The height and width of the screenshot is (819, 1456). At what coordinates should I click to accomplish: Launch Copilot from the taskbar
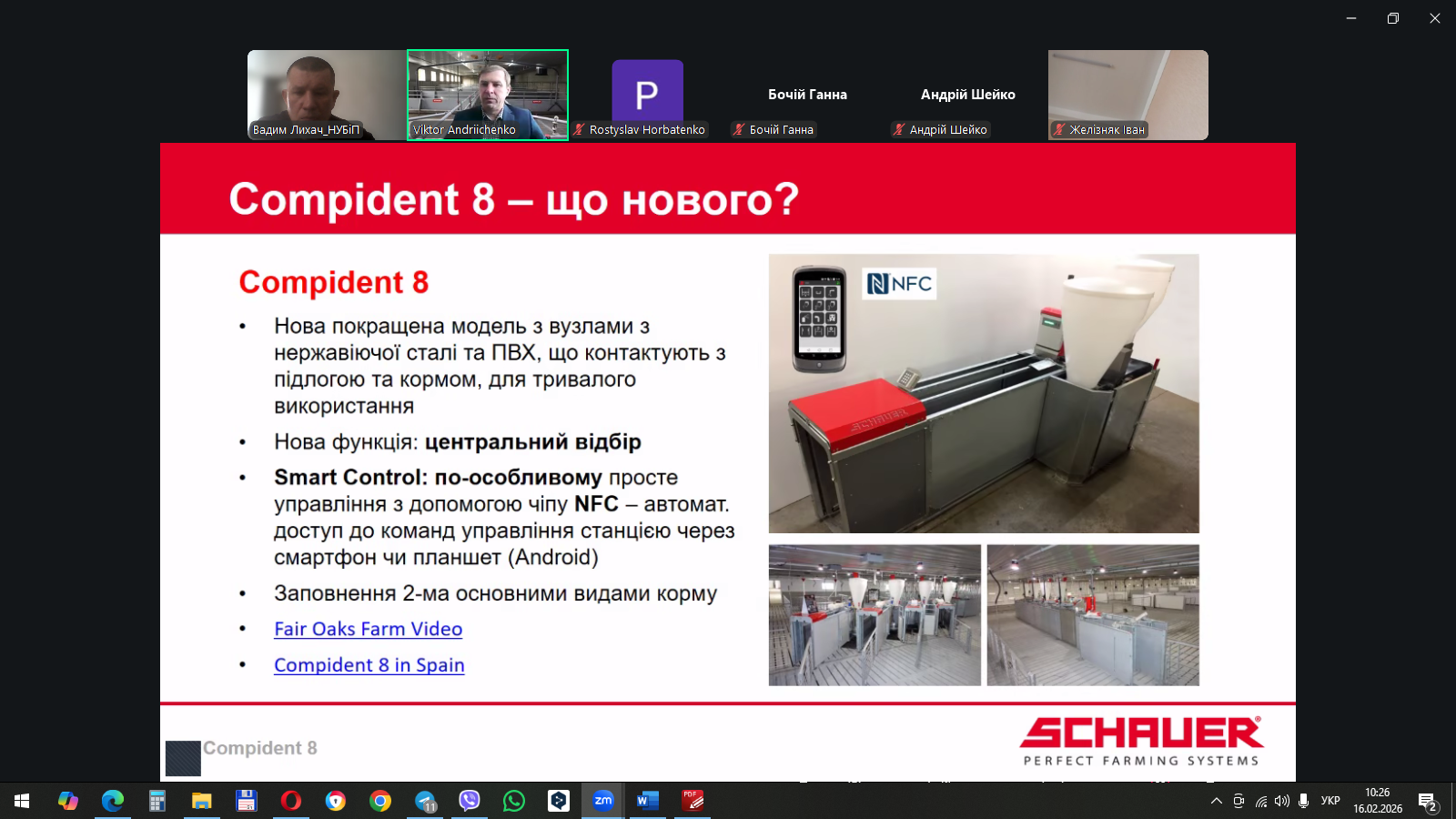point(67,801)
